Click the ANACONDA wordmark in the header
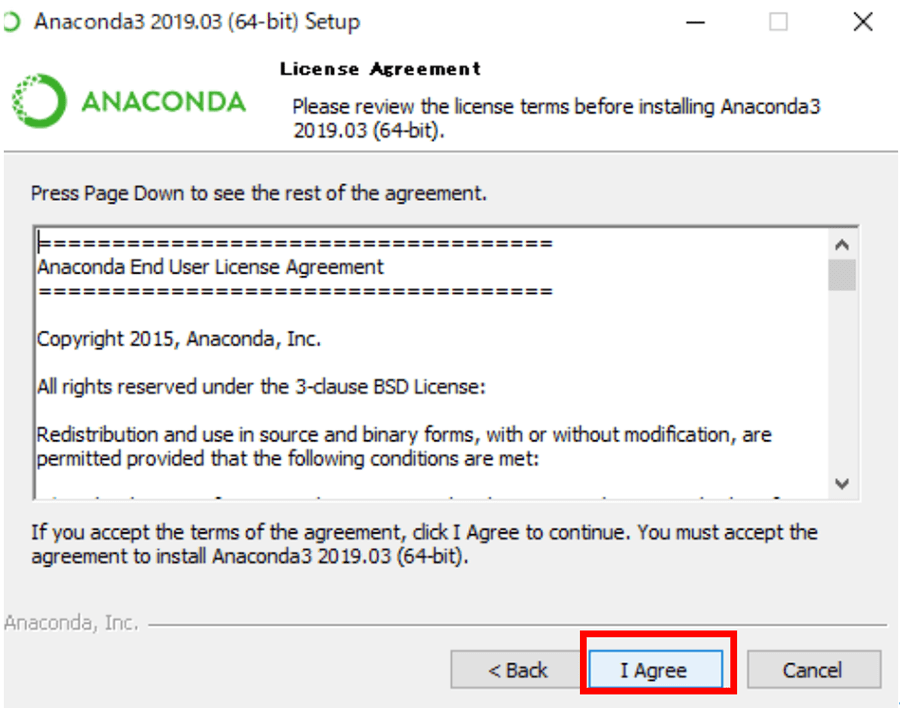The image size is (900, 709). point(164,102)
